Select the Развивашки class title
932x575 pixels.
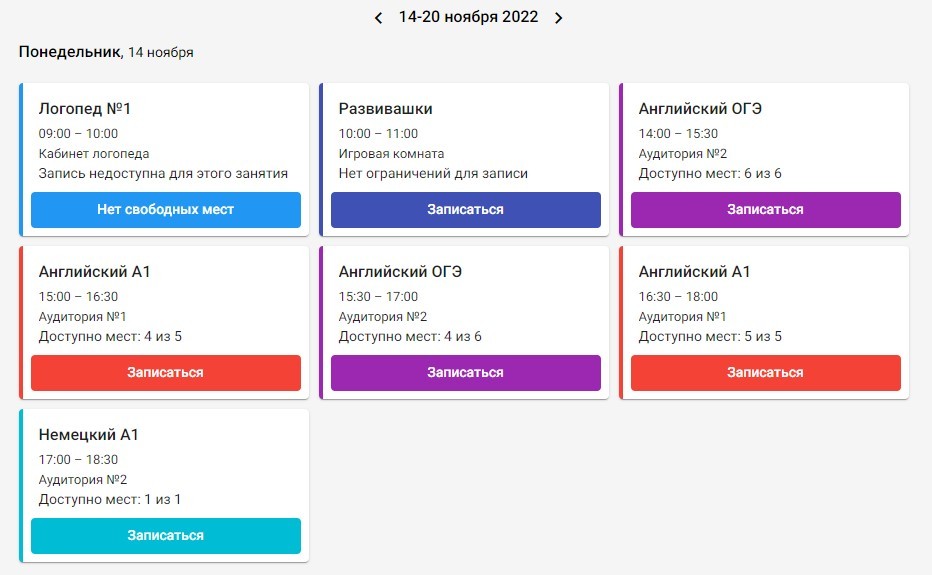[386, 109]
